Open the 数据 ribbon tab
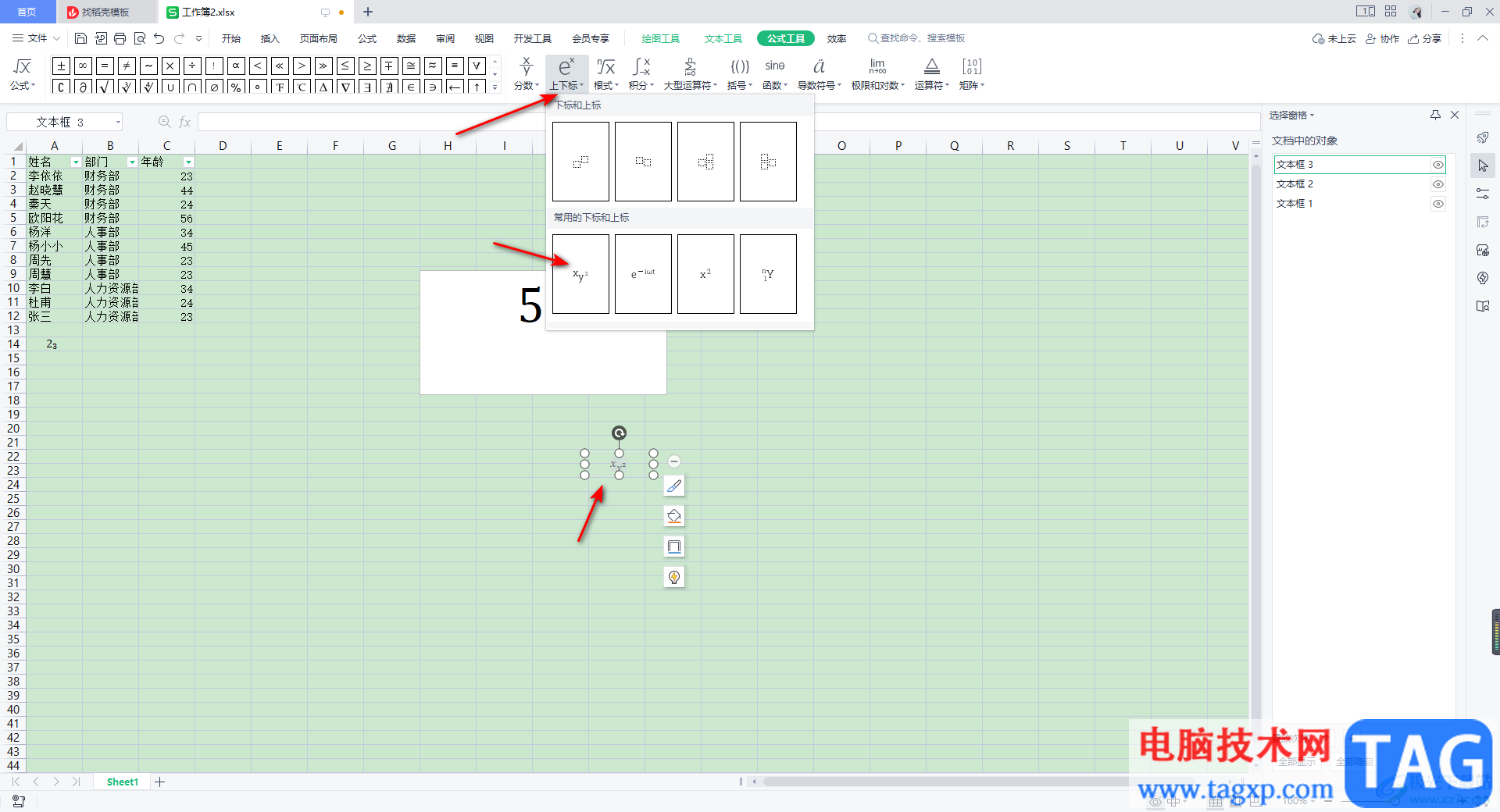Viewport: 1500px width, 812px height. [406, 38]
